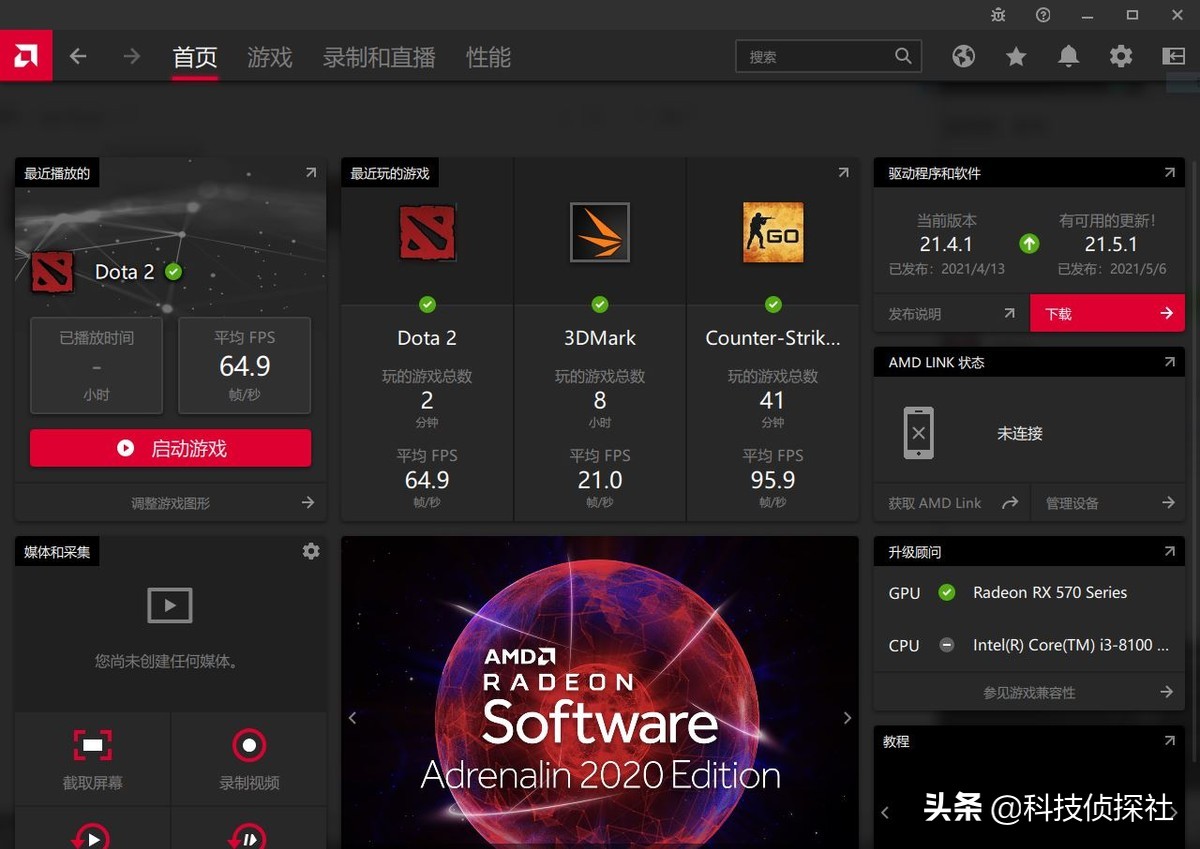Click the 下载 update button
The image size is (1200, 849).
[1107, 314]
